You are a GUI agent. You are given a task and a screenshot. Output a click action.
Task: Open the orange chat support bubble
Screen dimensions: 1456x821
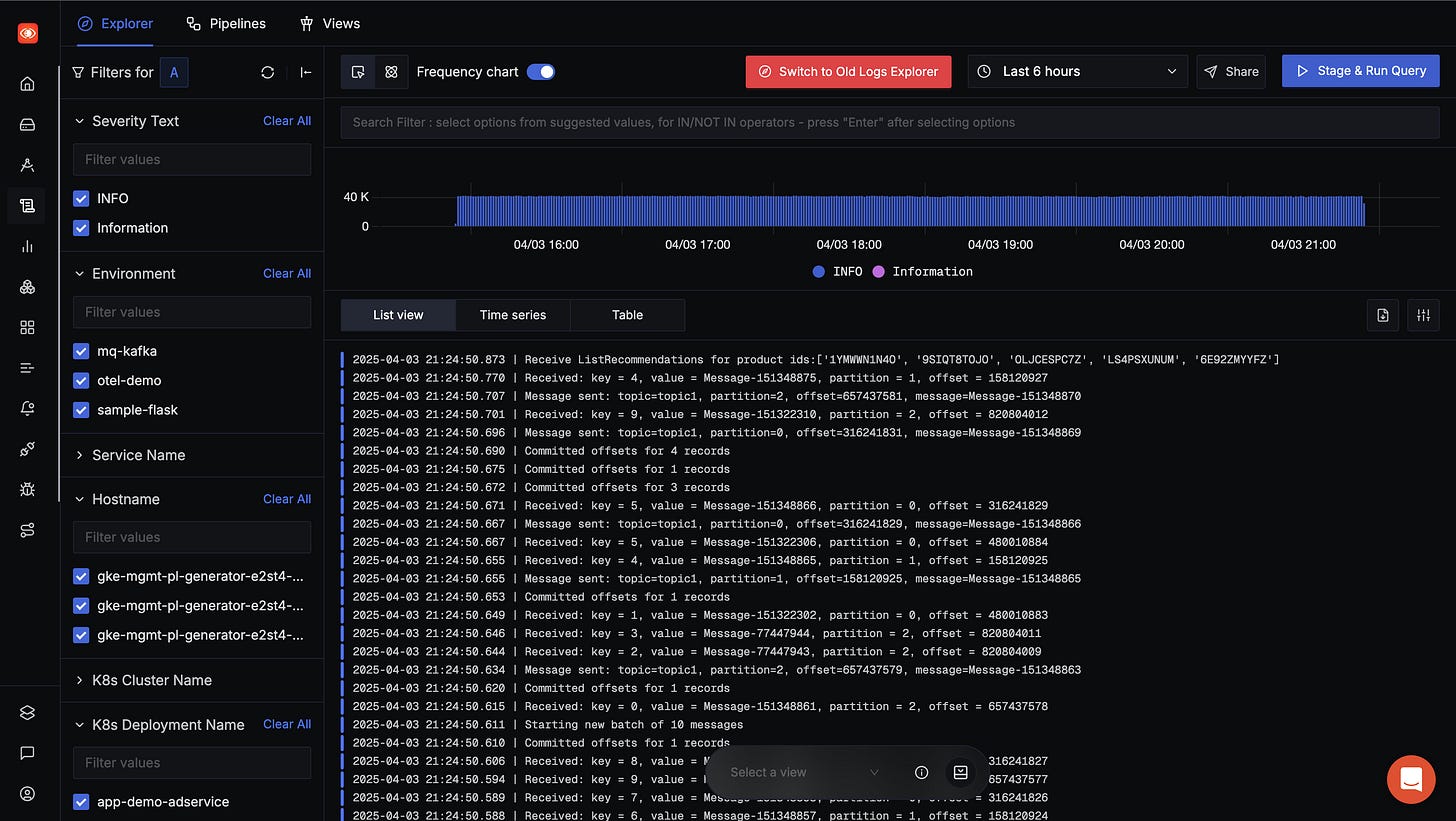point(1411,779)
